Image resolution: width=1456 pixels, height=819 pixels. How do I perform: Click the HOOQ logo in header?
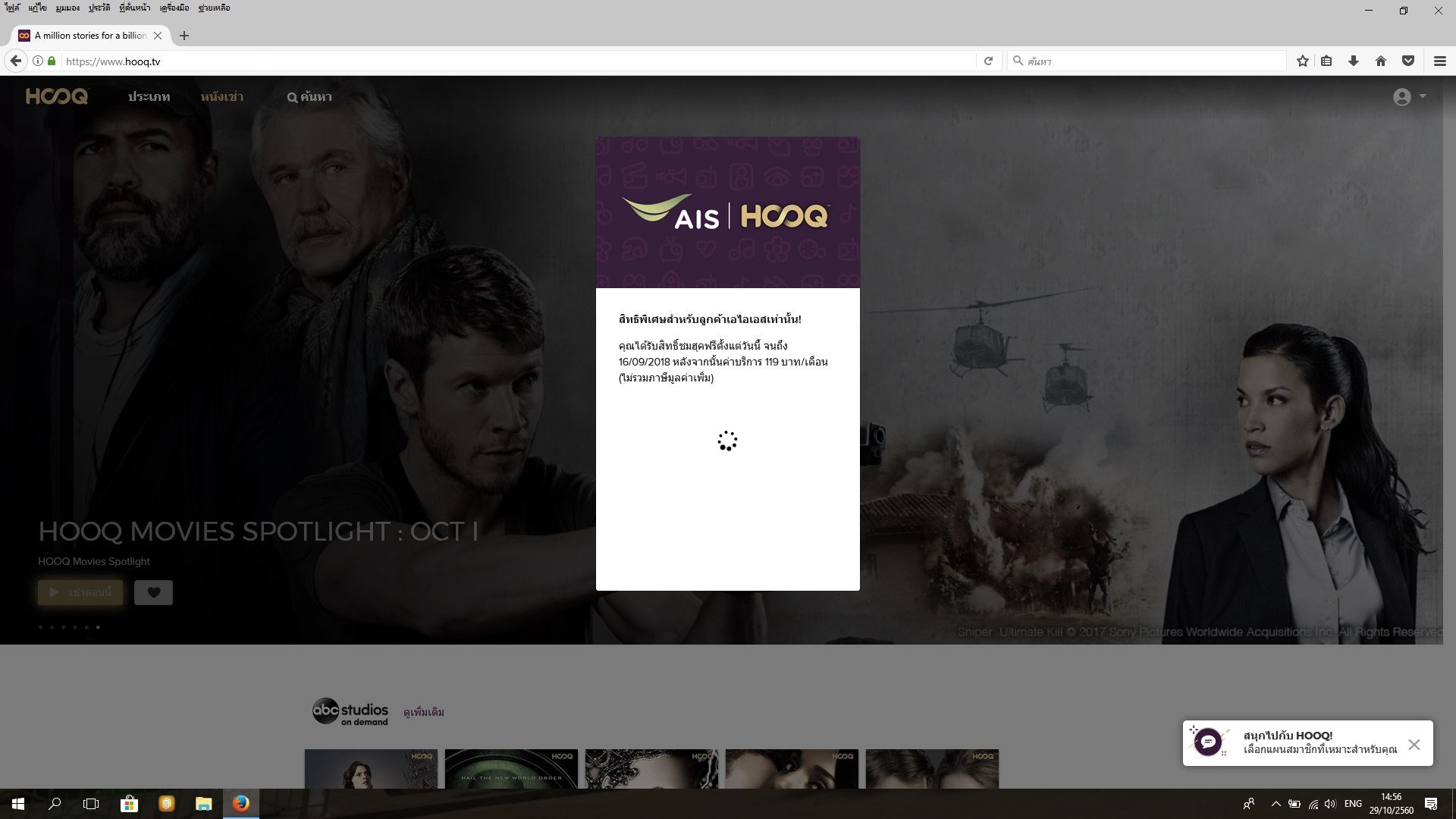57,96
